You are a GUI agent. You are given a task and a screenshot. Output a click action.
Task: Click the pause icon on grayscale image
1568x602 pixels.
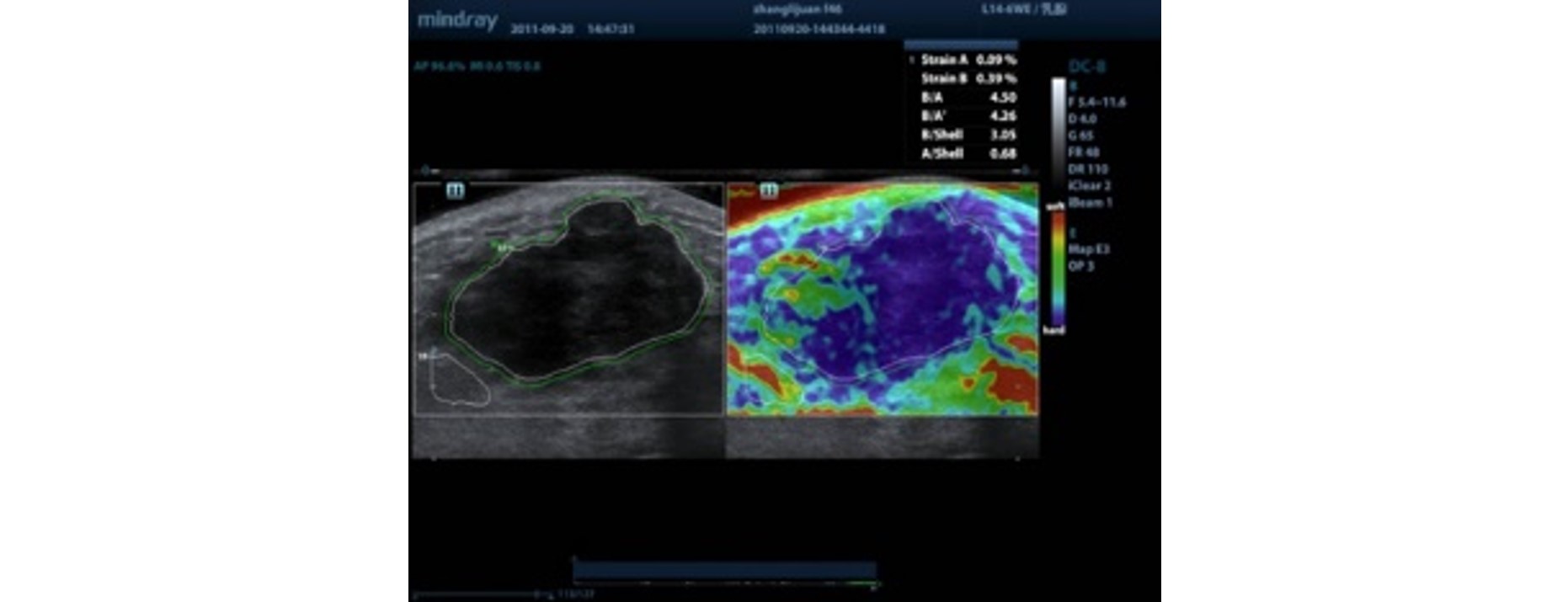coord(455,191)
